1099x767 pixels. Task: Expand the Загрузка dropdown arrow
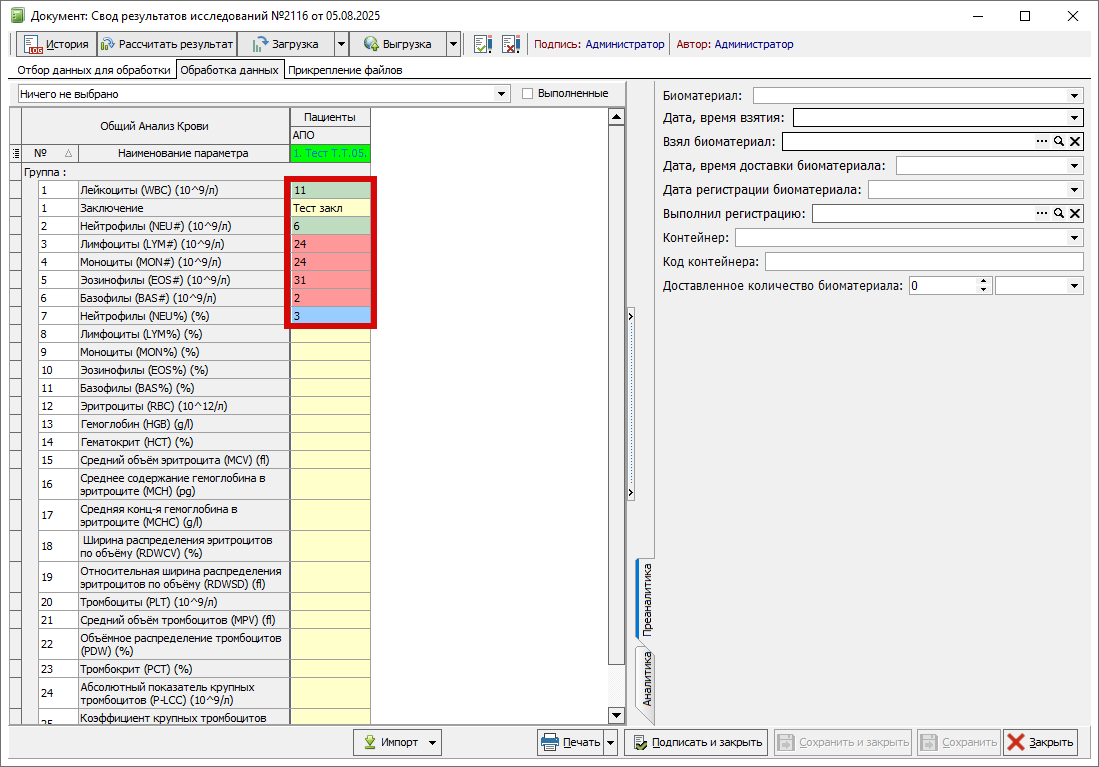click(x=341, y=44)
